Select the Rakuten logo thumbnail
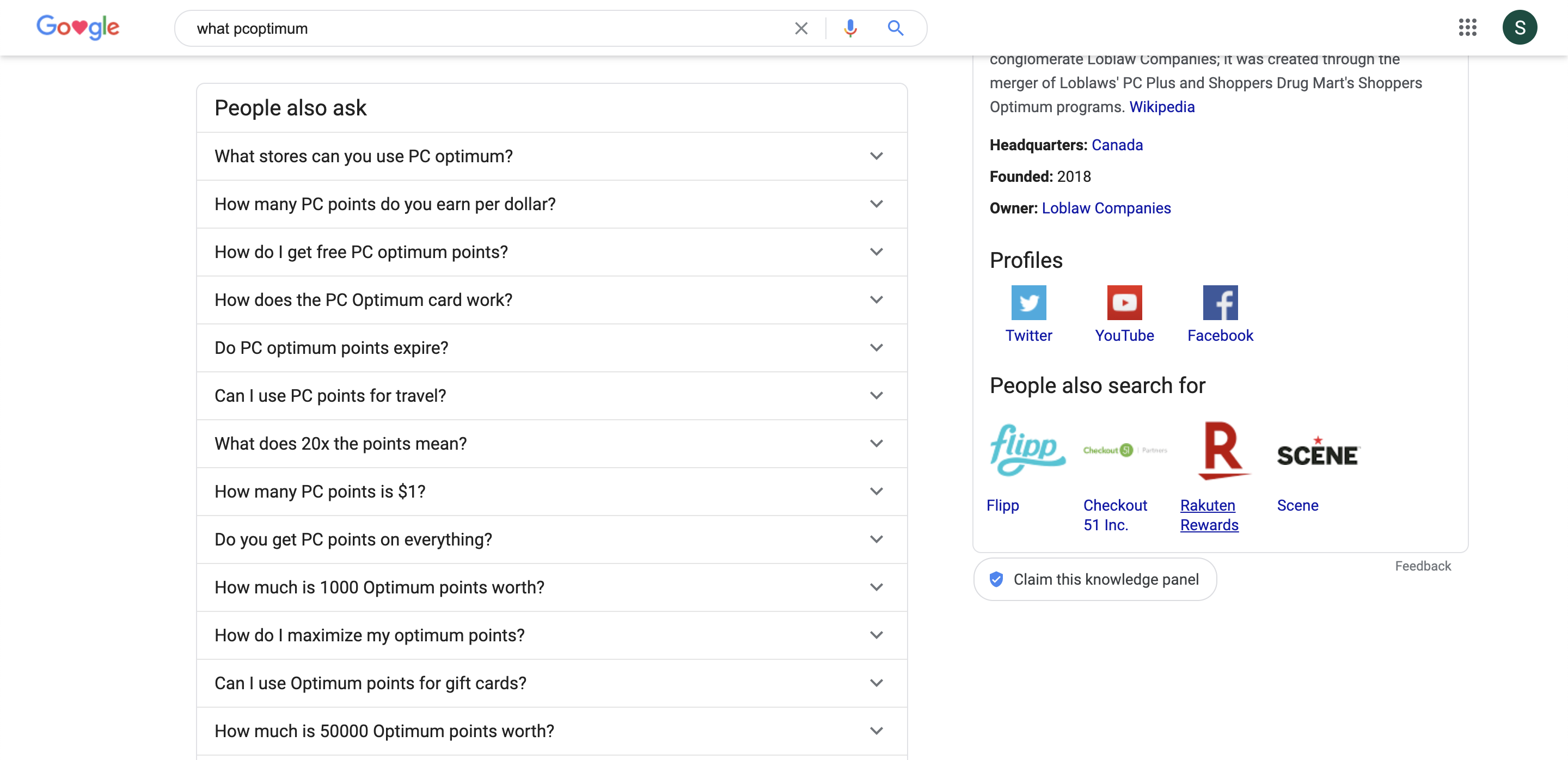This screenshot has height=760, width=1568. click(x=1223, y=450)
